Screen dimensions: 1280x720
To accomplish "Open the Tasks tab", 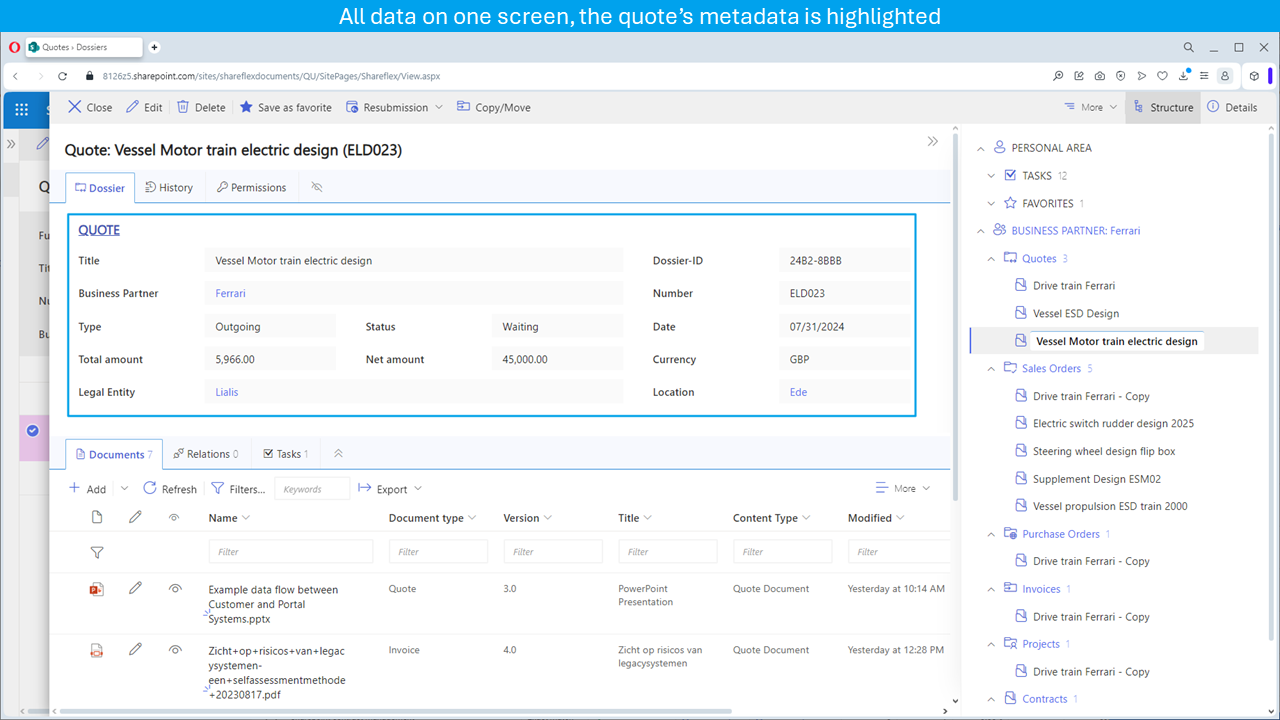I will (x=286, y=454).
